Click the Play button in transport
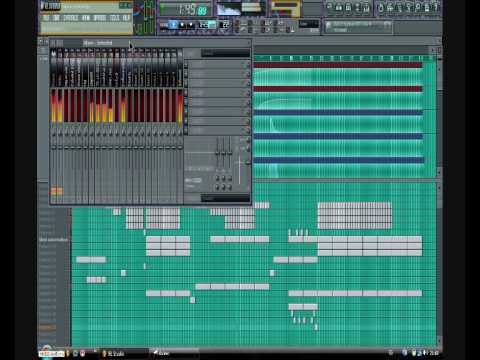 [x=173, y=25]
